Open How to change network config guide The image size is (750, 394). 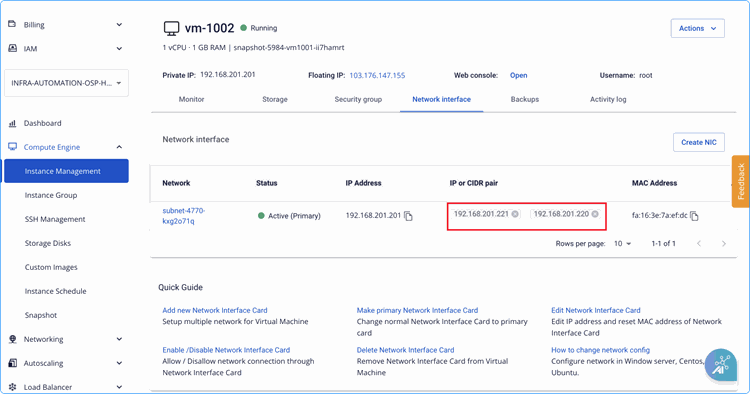tap(600, 350)
